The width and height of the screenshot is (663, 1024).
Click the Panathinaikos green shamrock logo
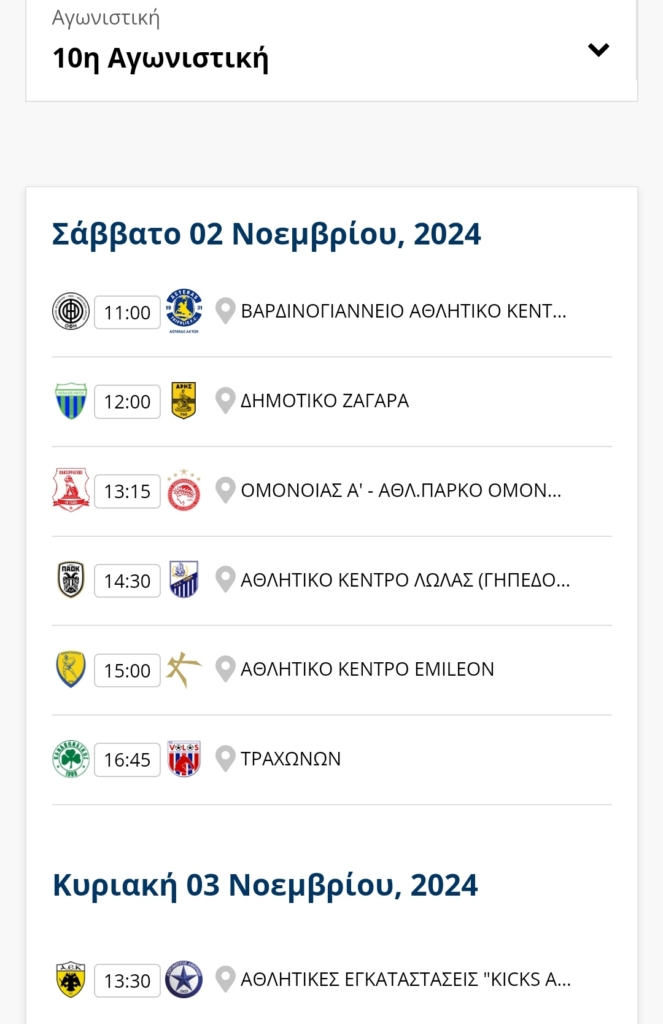pyautogui.click(x=71, y=759)
